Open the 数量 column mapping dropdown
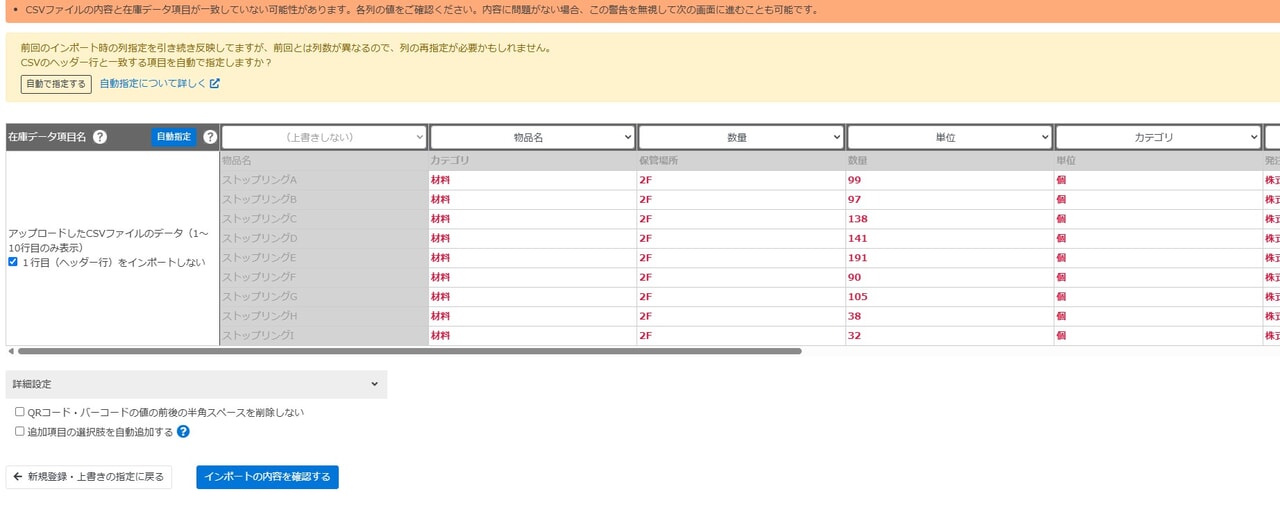Viewport: 1280px width, 512px height. (741, 137)
